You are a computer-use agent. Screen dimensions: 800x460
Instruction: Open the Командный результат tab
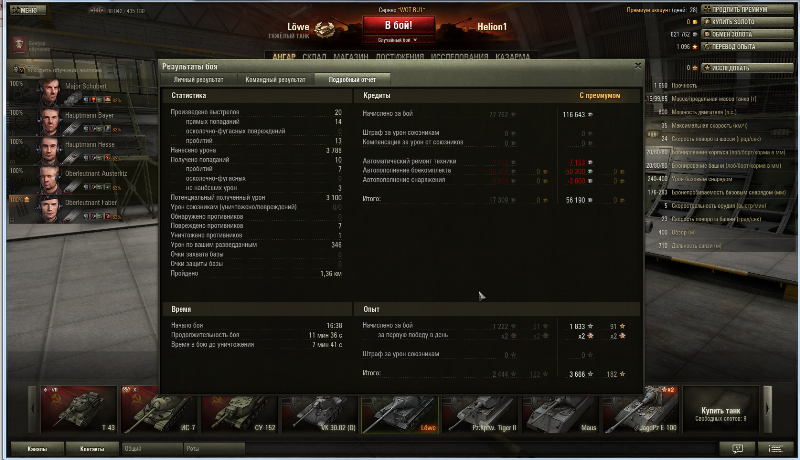pos(276,80)
